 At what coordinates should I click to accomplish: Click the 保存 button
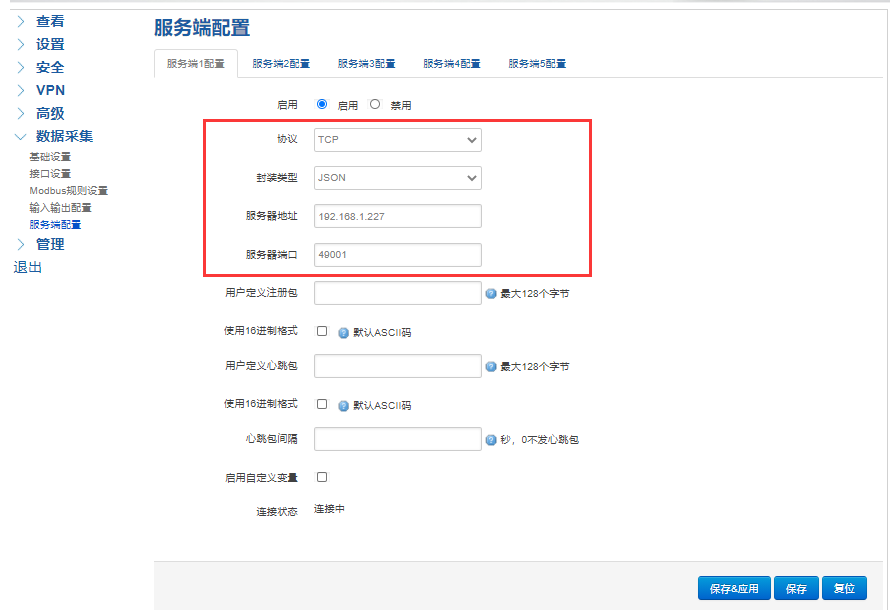pyautogui.click(x=797, y=588)
